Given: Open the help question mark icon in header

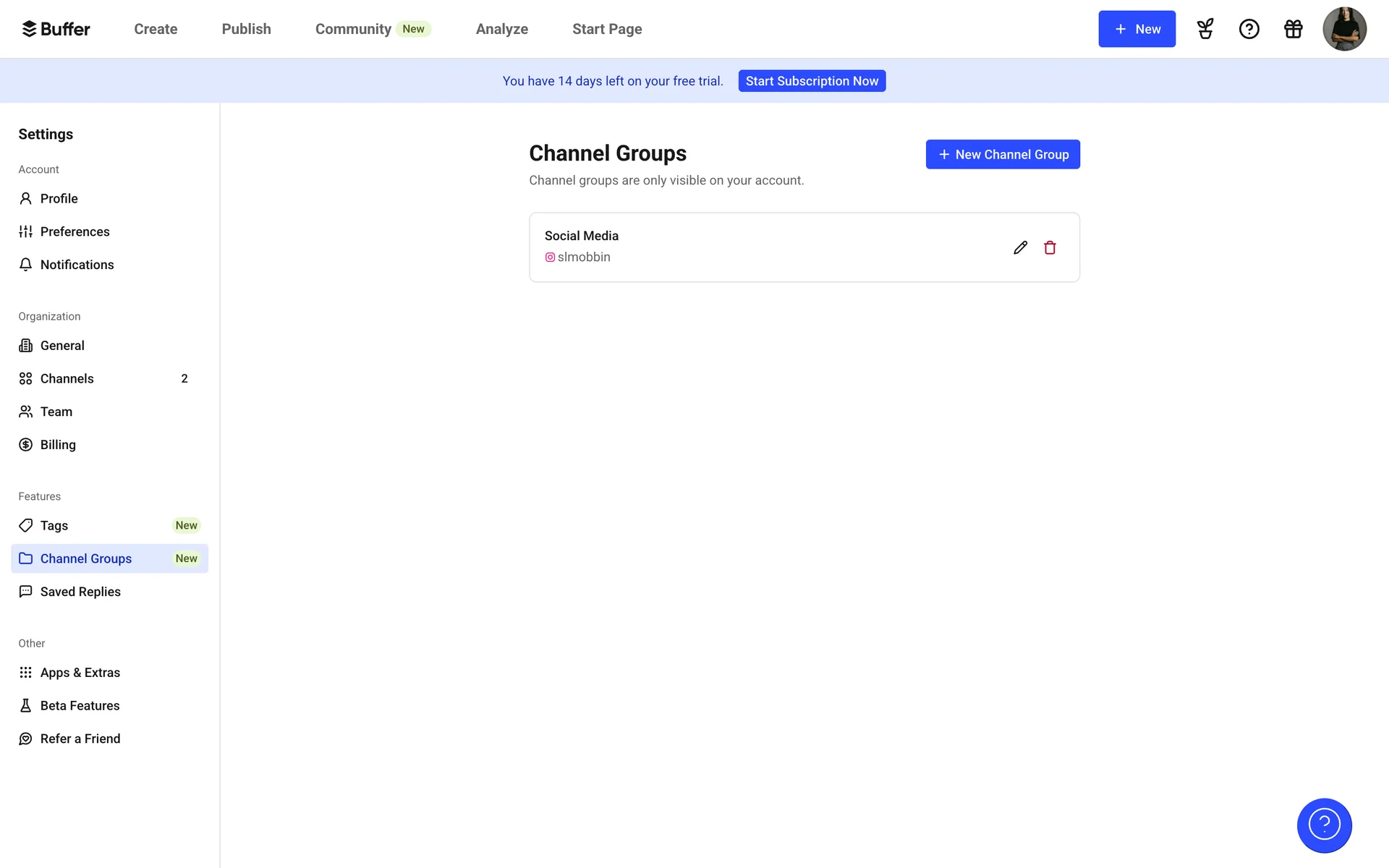Looking at the screenshot, I should pyautogui.click(x=1249, y=29).
